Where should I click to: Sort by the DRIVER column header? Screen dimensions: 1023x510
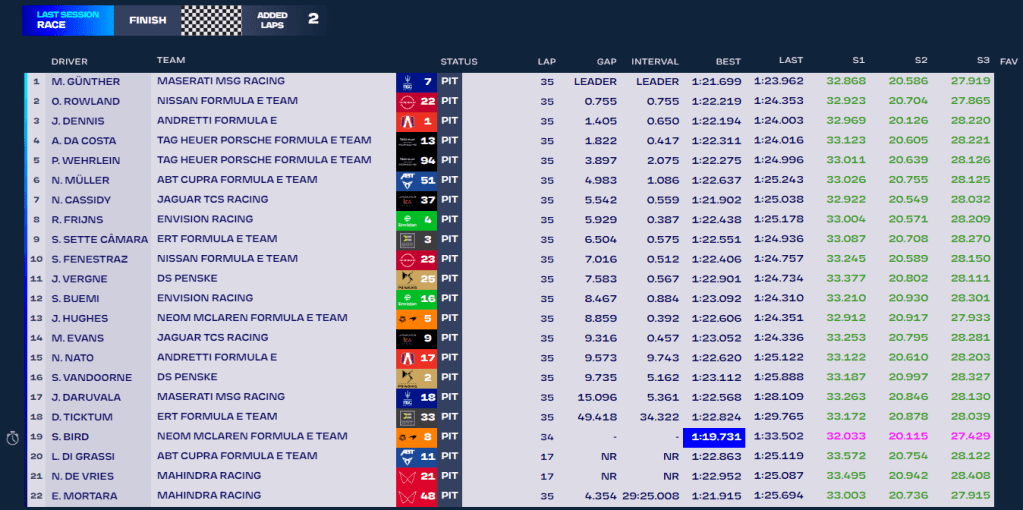(69, 62)
